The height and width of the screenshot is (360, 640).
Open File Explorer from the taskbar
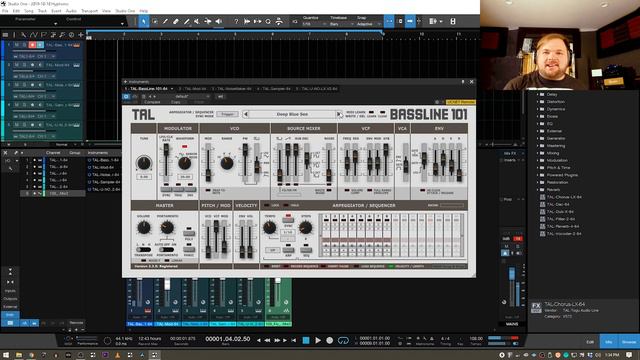(19, 355)
